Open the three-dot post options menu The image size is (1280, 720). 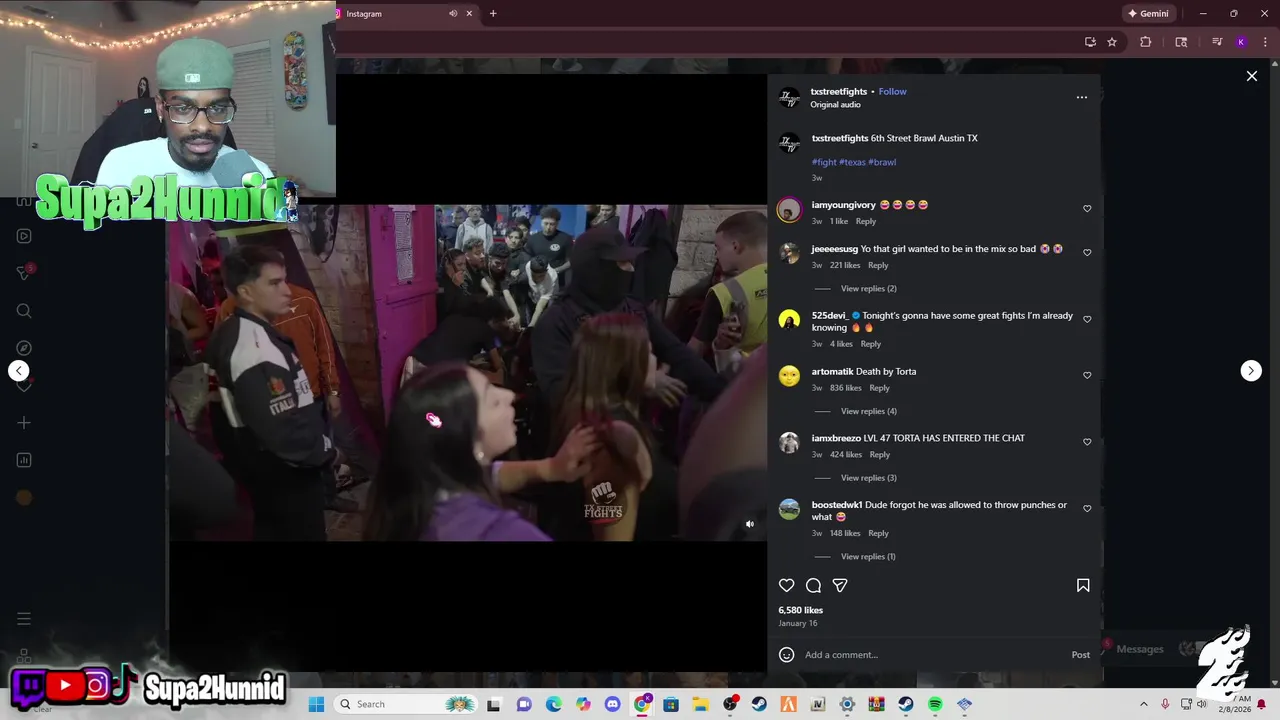pos(1081,97)
